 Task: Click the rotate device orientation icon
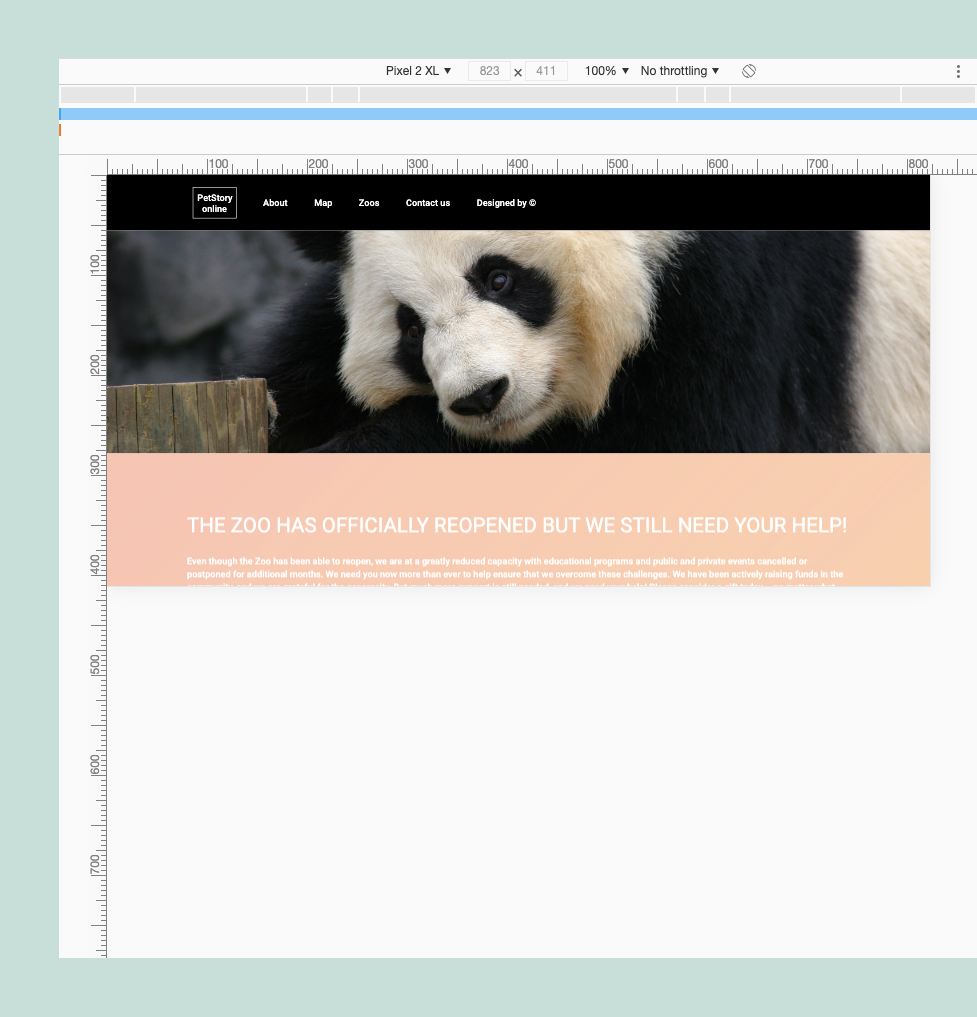pyautogui.click(x=748, y=70)
